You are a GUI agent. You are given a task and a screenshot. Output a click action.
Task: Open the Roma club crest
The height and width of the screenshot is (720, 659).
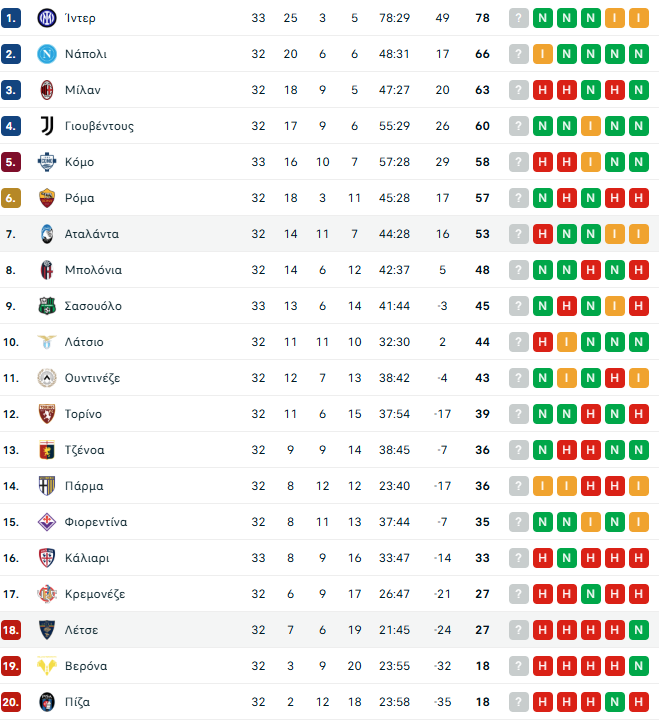pyautogui.click(x=46, y=198)
